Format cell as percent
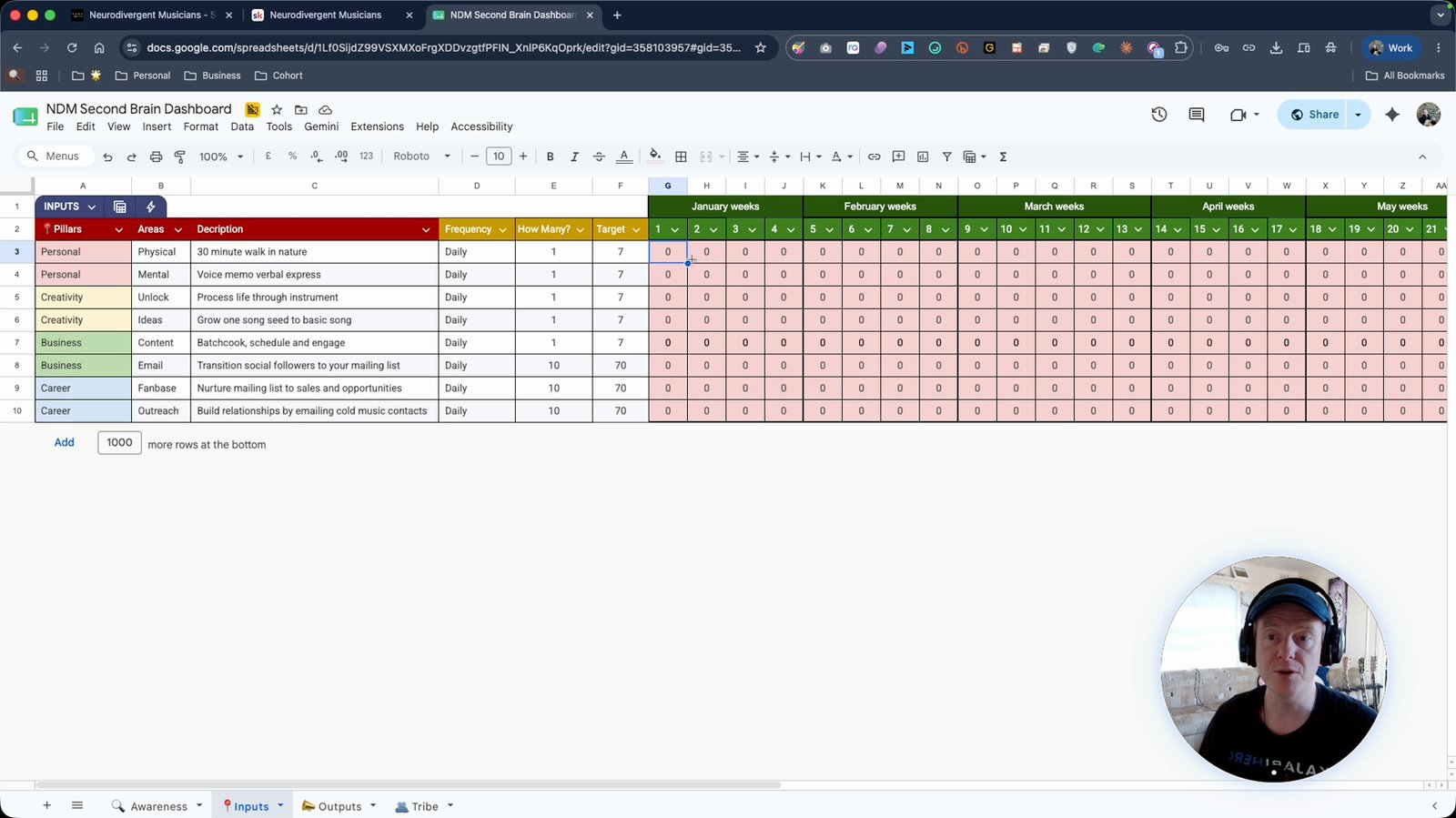 click(x=292, y=157)
